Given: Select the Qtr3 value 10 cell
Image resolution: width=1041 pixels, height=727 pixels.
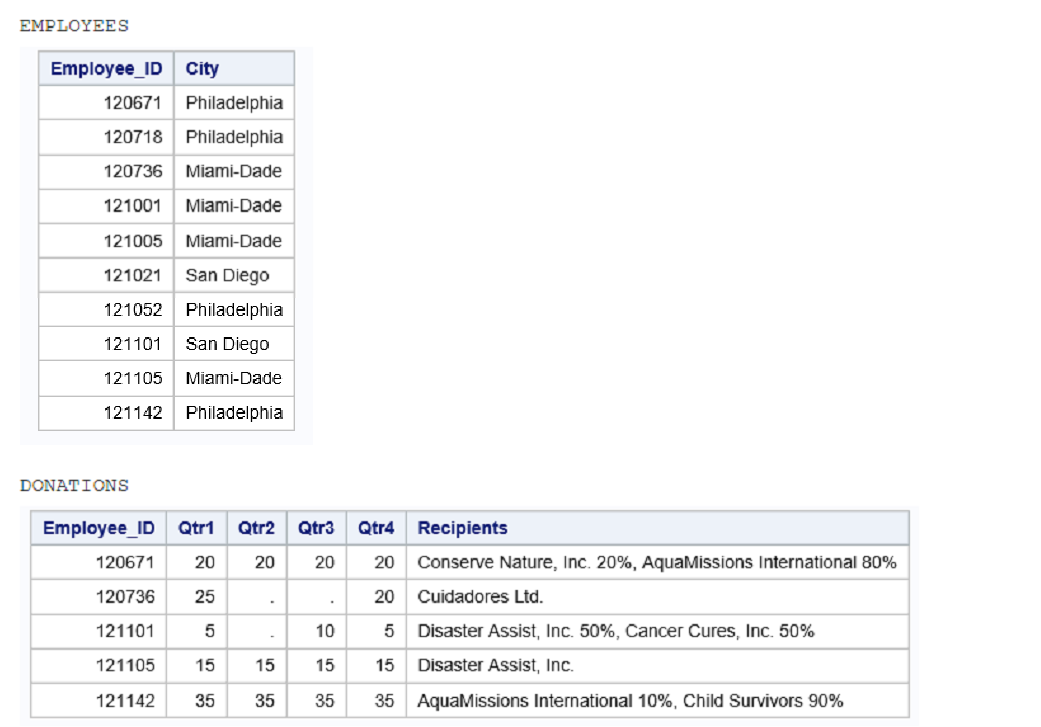Looking at the screenshot, I should click(324, 631).
